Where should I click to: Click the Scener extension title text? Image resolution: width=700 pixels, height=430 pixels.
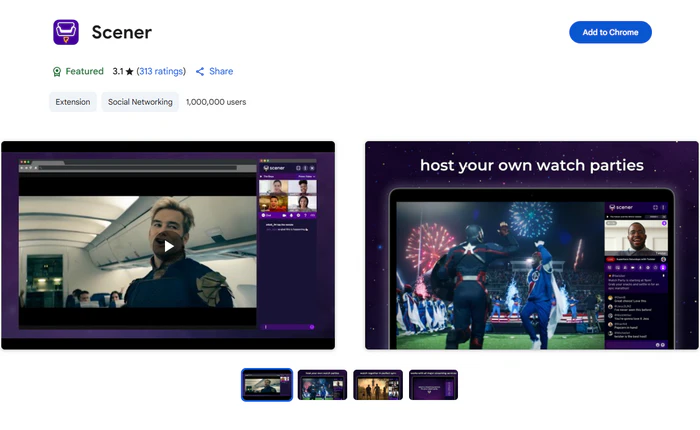coord(122,32)
